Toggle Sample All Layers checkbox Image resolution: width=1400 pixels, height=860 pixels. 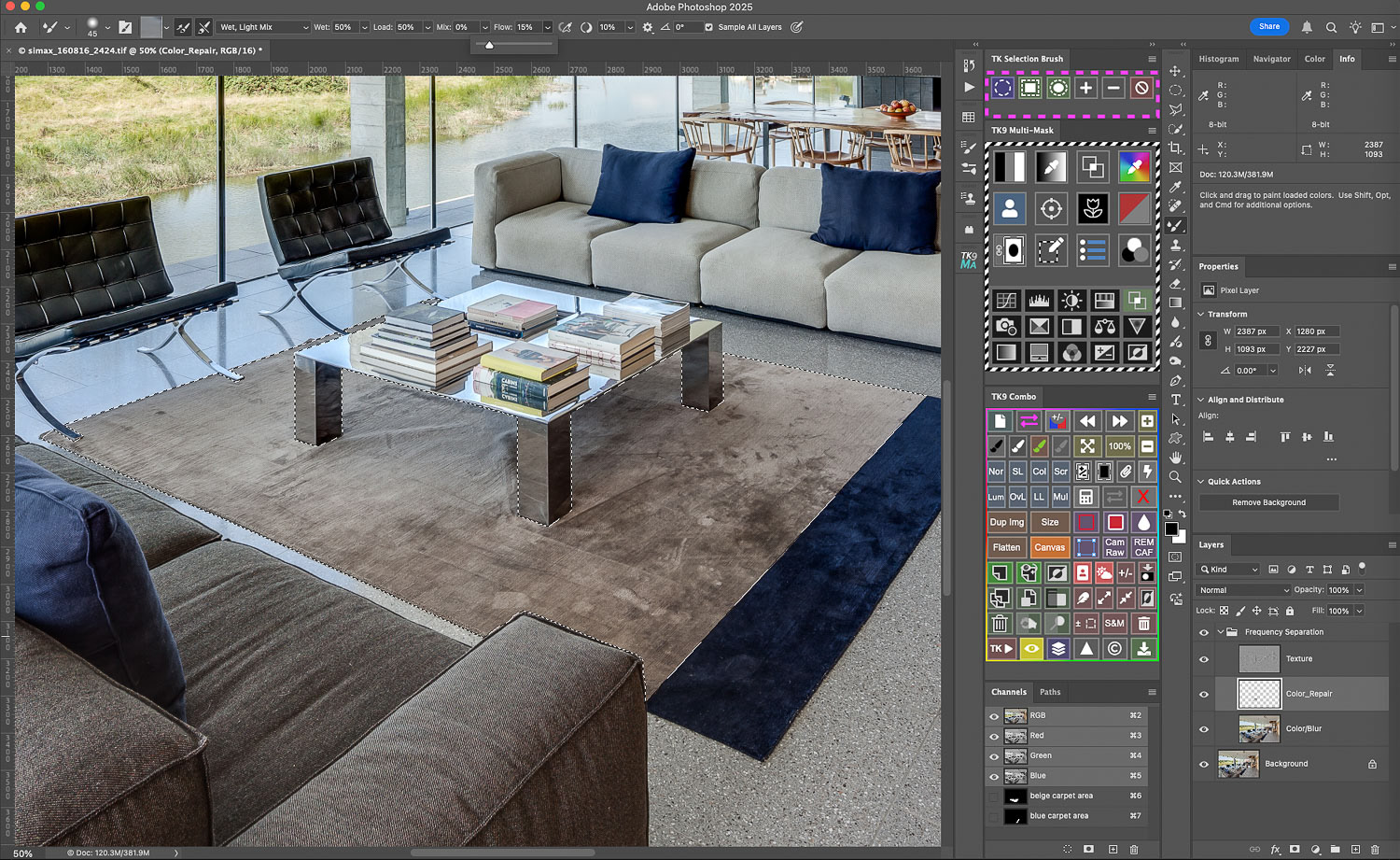[x=708, y=27]
